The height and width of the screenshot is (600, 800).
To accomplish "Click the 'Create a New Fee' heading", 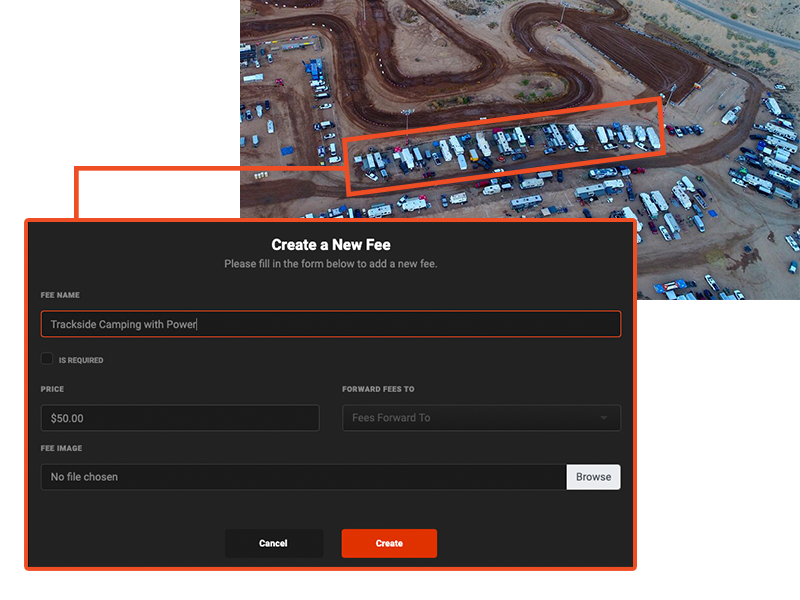I will coord(331,245).
